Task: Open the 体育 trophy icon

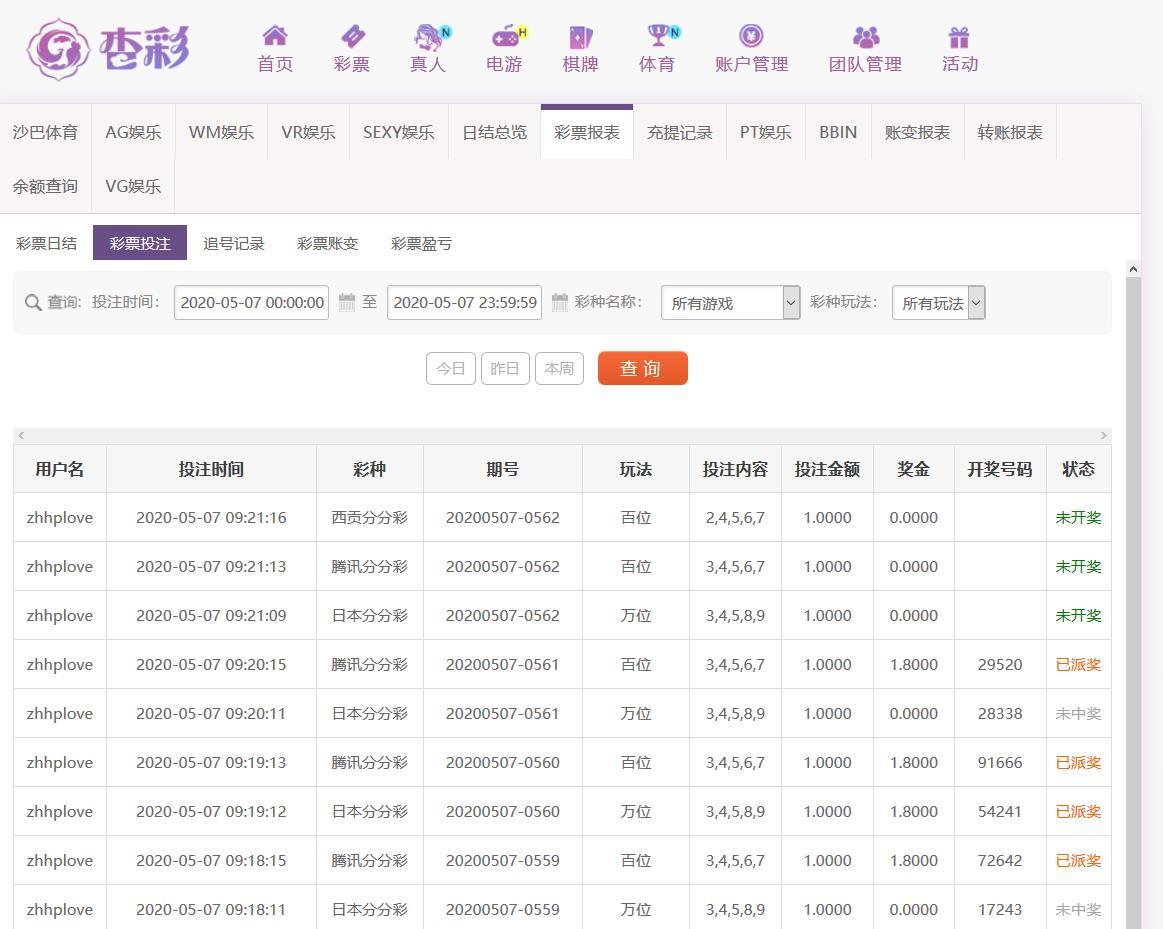Action: click(657, 37)
